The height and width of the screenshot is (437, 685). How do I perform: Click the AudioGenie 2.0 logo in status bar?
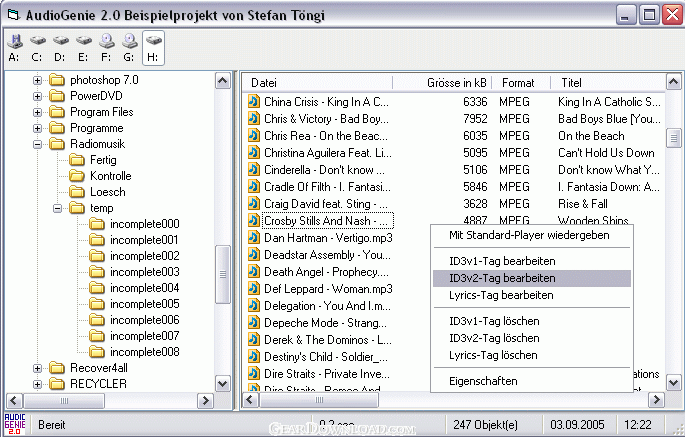tap(15, 424)
